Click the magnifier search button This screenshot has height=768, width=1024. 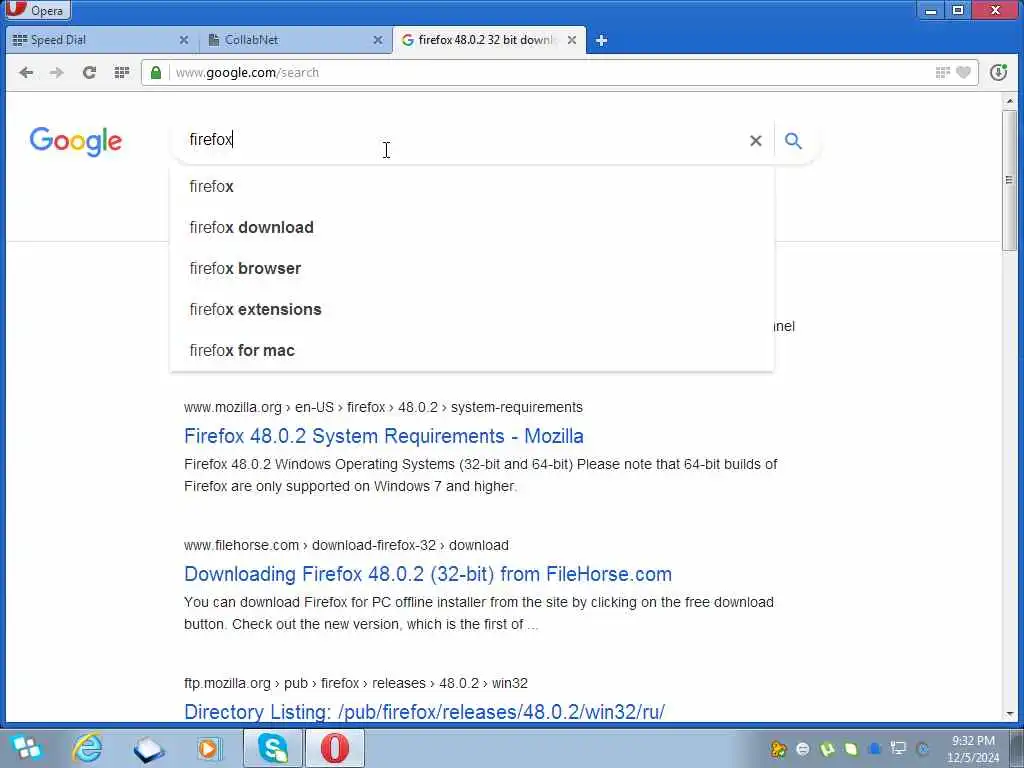(x=793, y=140)
